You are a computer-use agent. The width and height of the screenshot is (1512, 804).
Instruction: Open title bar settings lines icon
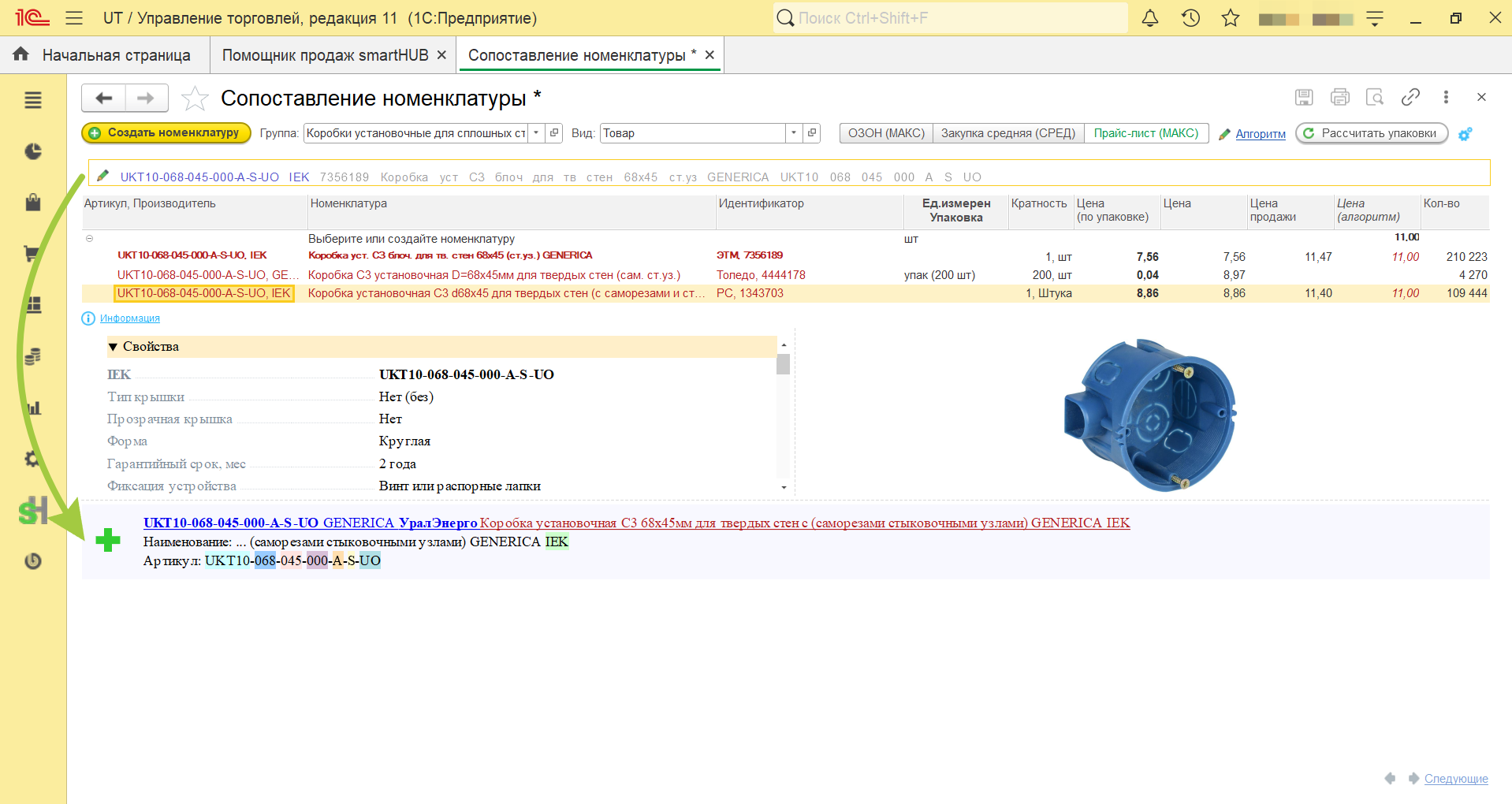(x=1375, y=19)
